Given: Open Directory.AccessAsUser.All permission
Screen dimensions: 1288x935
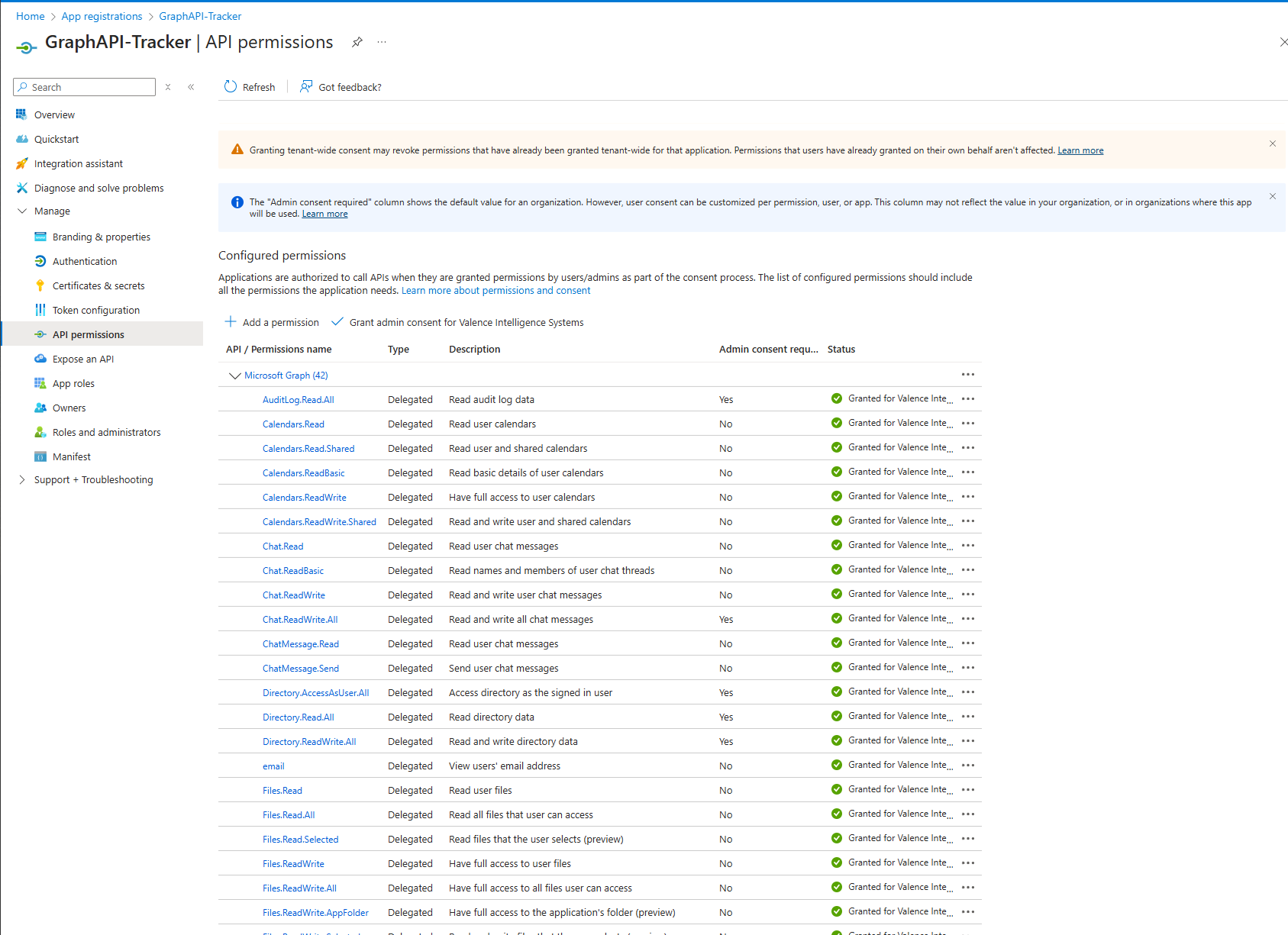Looking at the screenshot, I should [315, 692].
